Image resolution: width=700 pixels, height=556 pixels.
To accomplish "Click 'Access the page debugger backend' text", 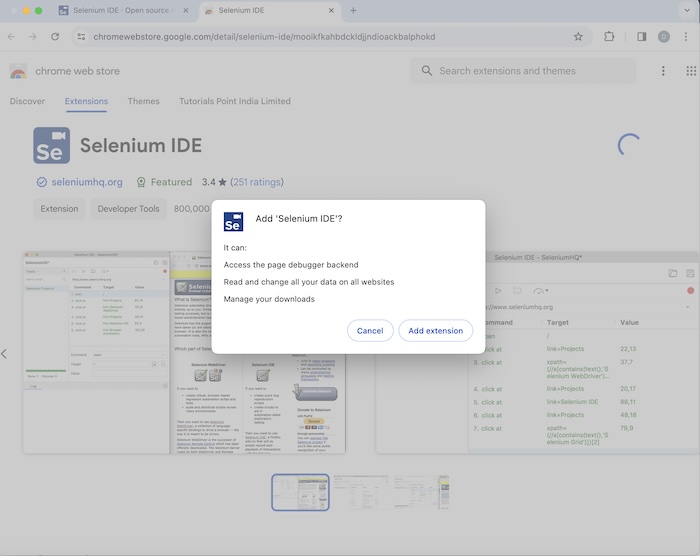I will [291, 265].
